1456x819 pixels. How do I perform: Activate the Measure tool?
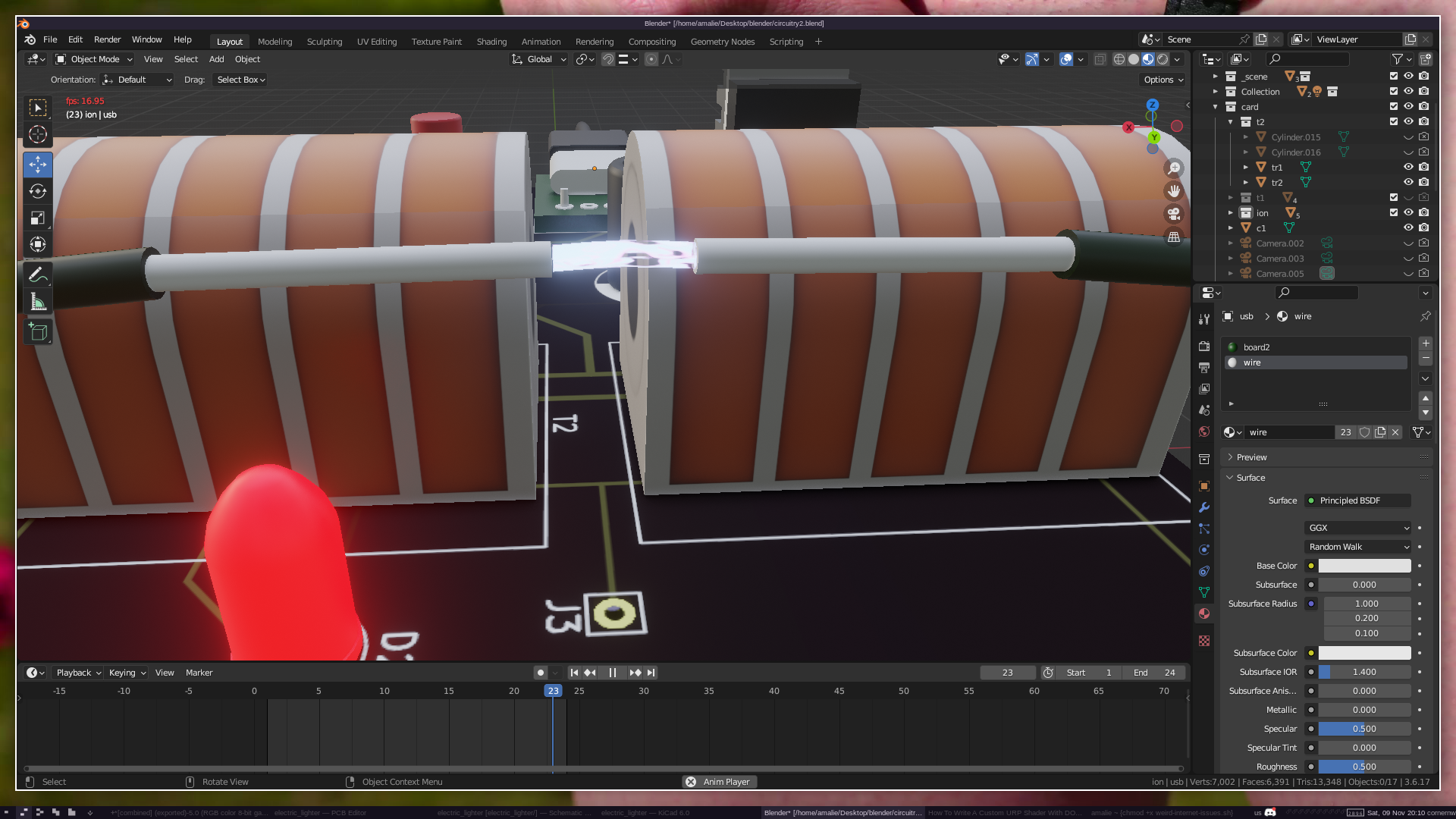(x=38, y=302)
